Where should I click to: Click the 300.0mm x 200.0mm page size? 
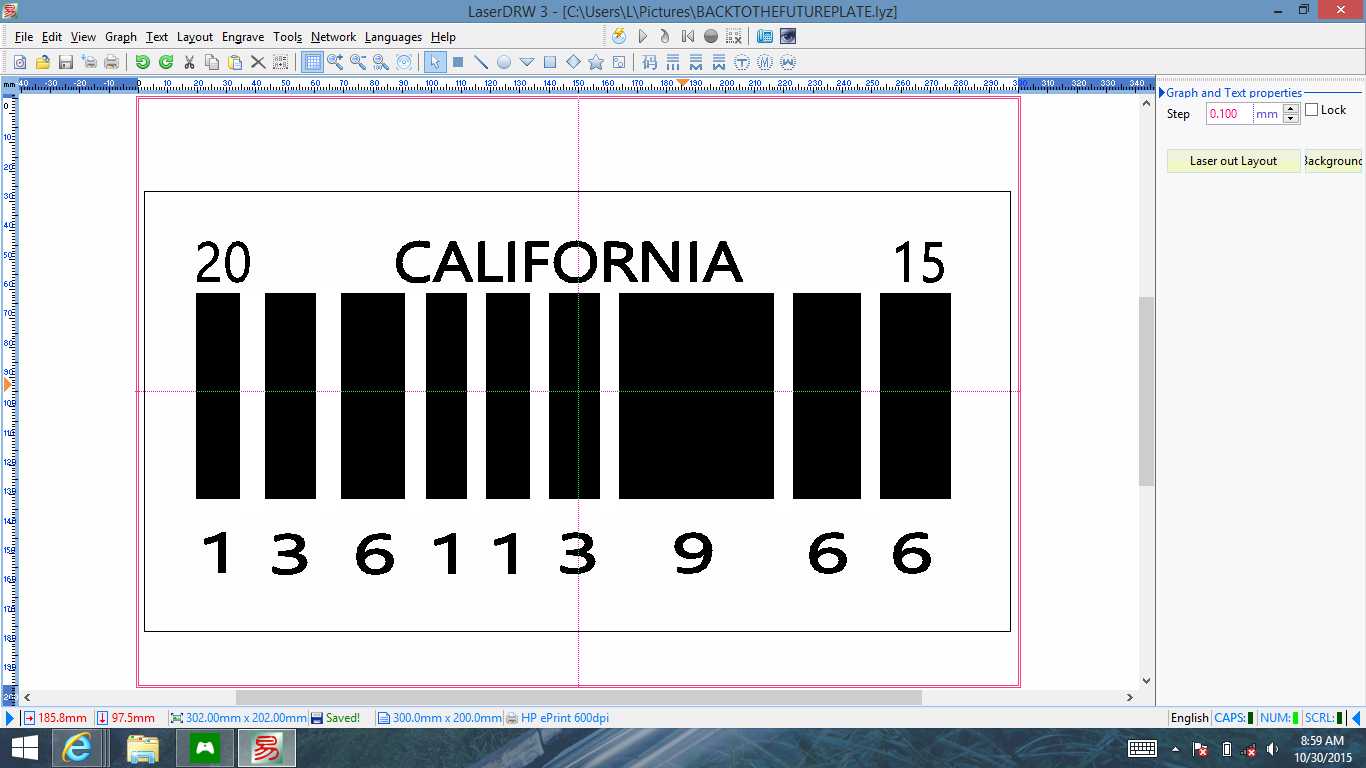point(439,718)
